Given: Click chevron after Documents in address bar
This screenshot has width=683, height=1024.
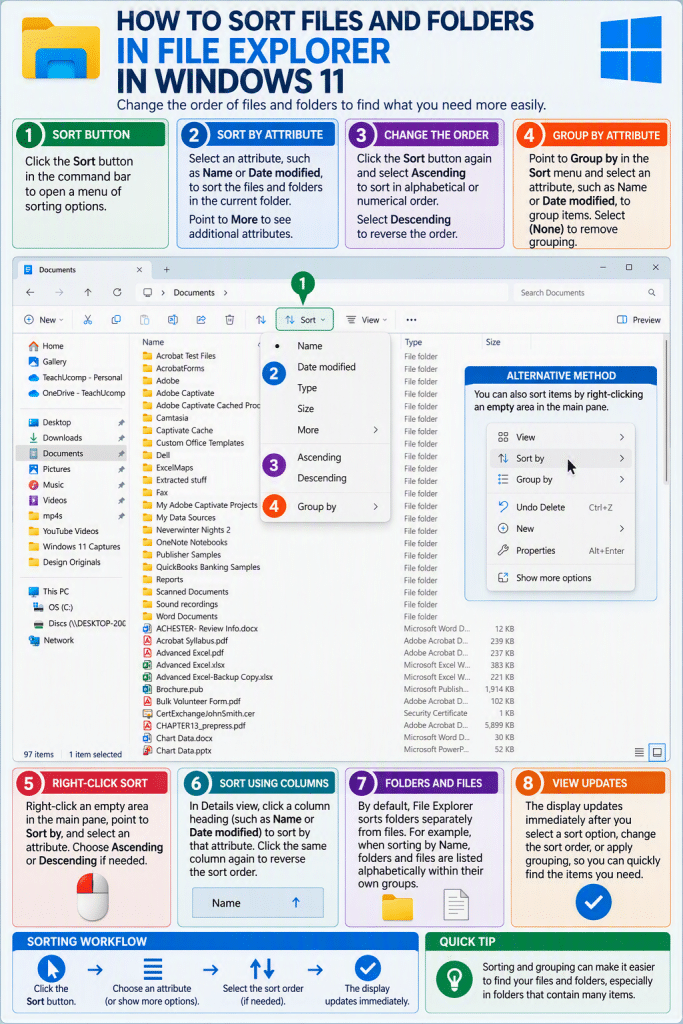Looking at the screenshot, I should pos(225,293).
